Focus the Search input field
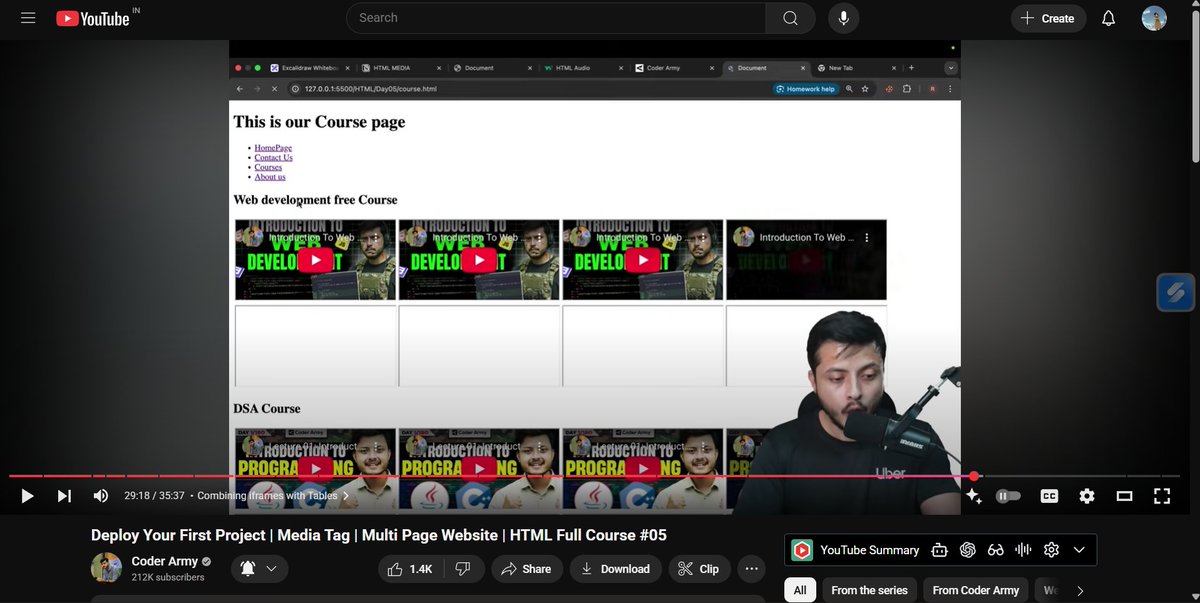Image resolution: width=1200 pixels, height=603 pixels. [x=556, y=18]
